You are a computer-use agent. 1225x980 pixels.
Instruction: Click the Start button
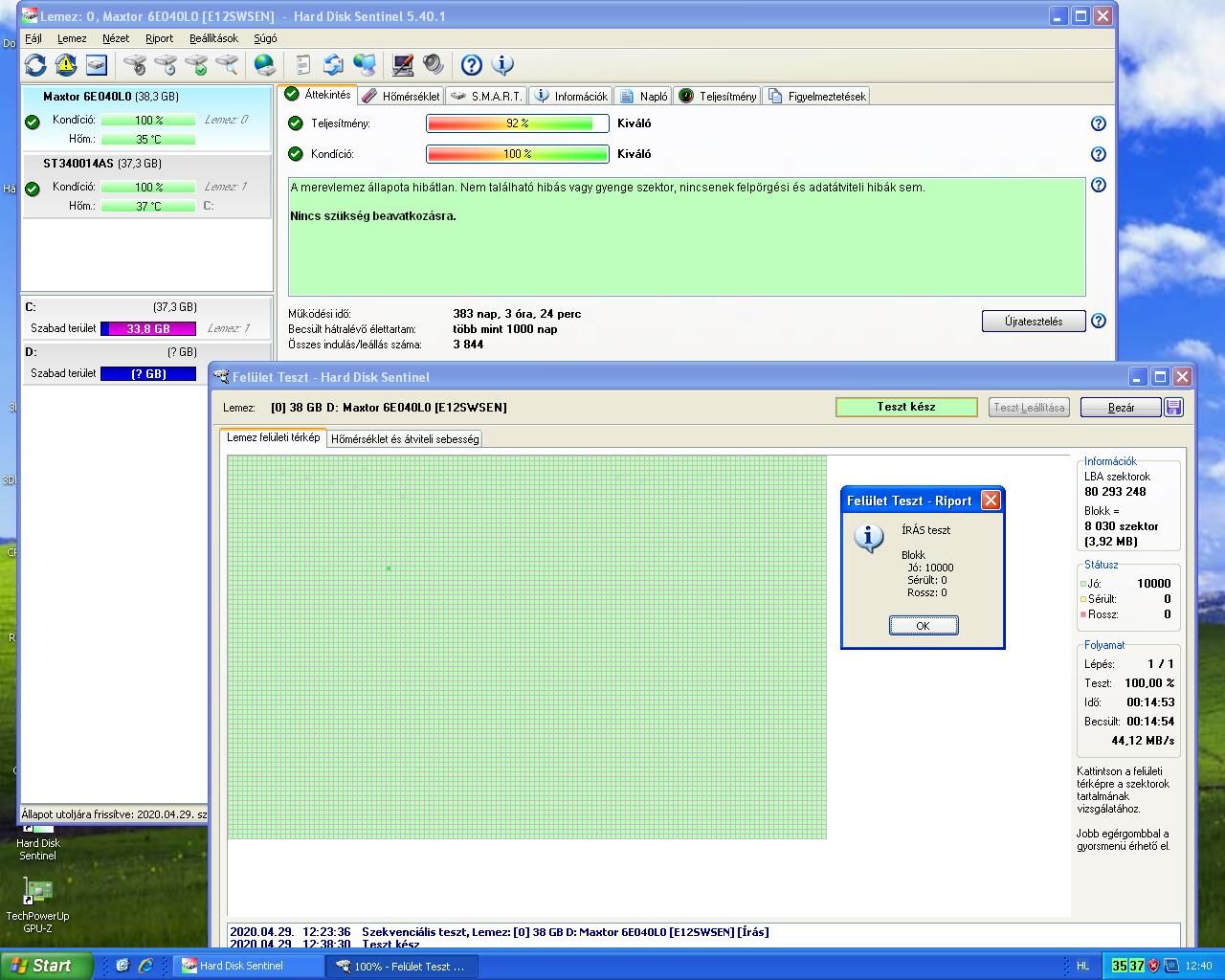[x=47, y=966]
